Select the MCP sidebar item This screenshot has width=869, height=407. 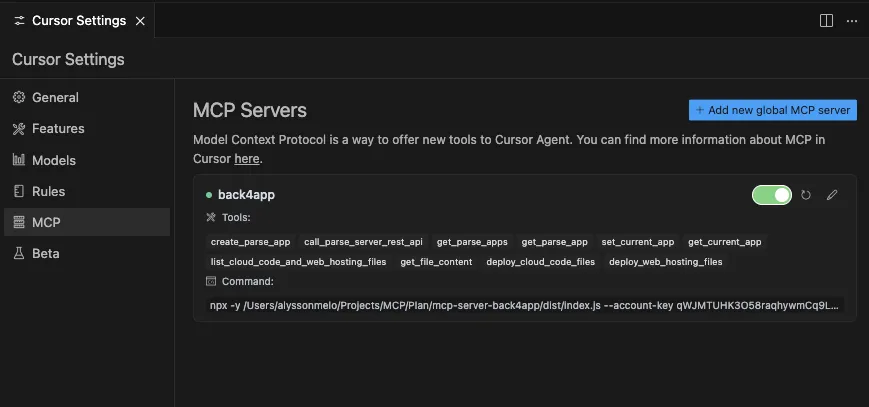coord(87,222)
